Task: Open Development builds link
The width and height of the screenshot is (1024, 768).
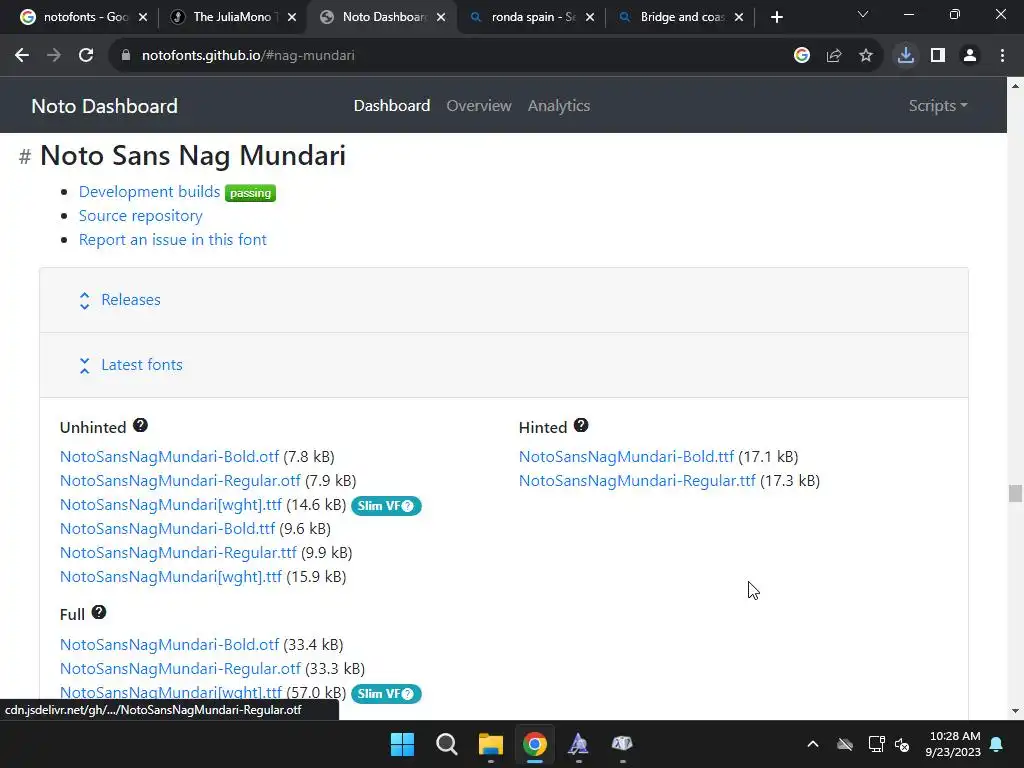Action: 150,191
